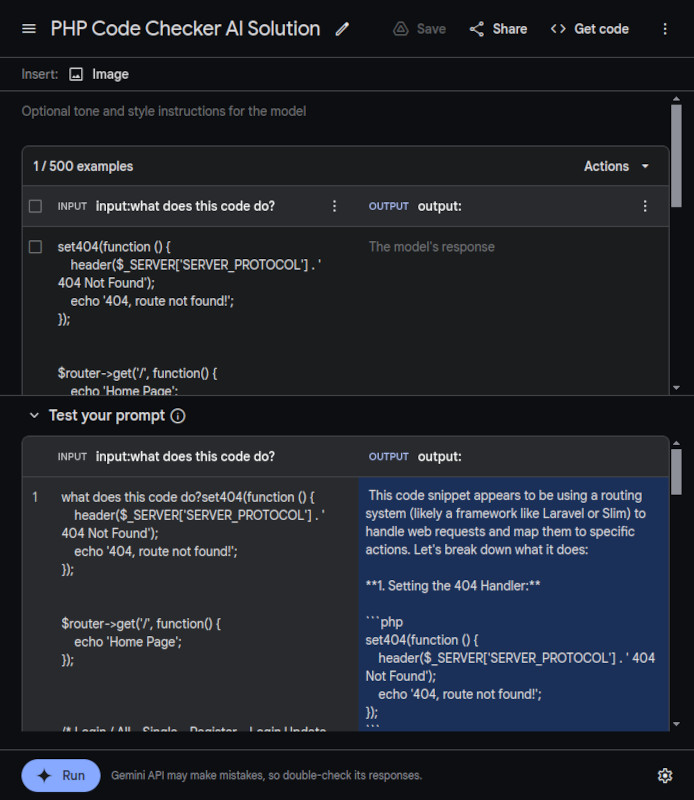Expand the Actions dropdown

pyautogui.click(x=617, y=166)
